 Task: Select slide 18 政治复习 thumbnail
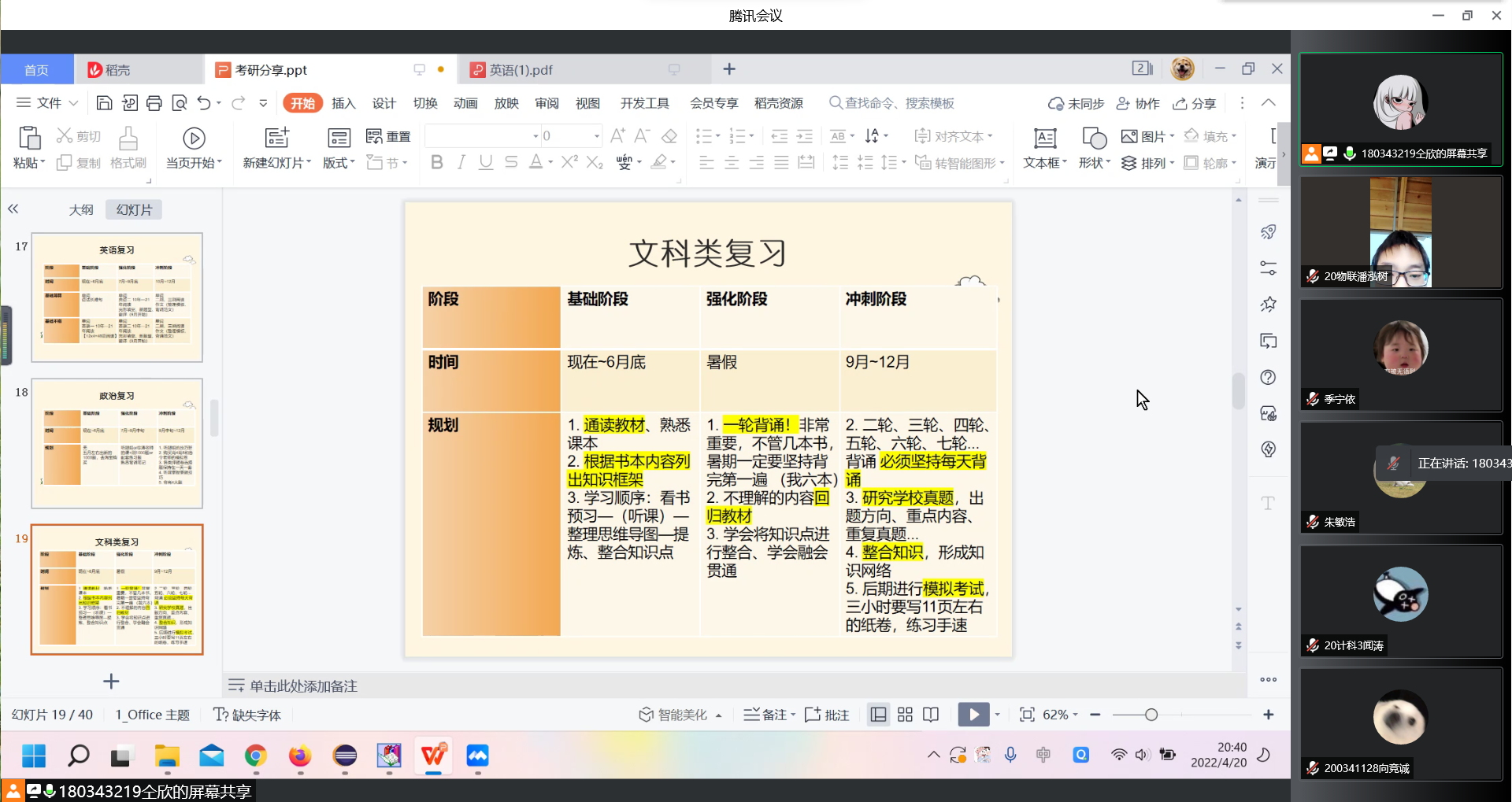tap(117, 443)
